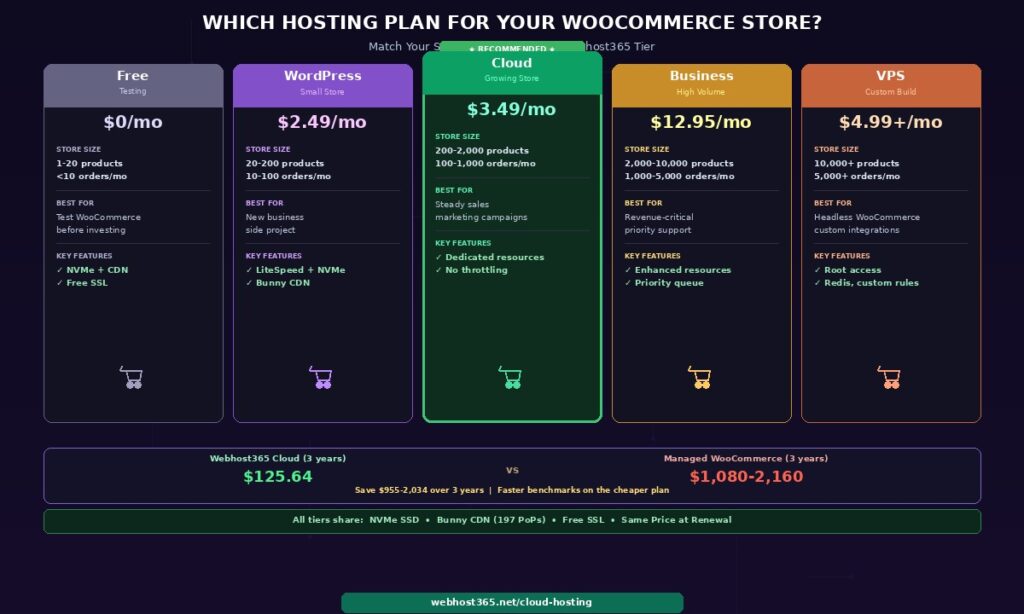Click '1,000-5,000 orders/mo' in Business plan
This screenshot has width=1024, height=614.
679,176
